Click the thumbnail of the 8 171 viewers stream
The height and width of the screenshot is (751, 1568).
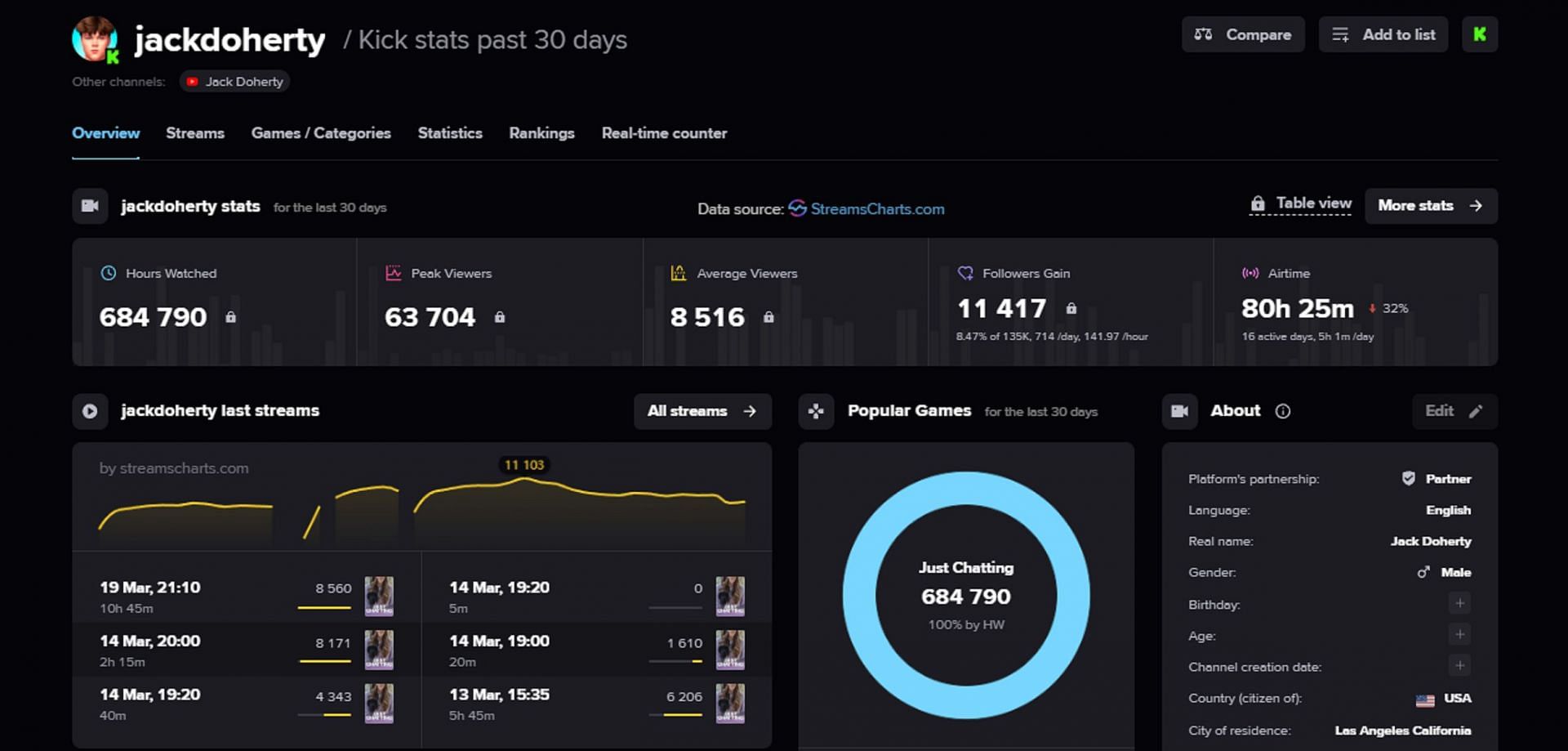379,650
